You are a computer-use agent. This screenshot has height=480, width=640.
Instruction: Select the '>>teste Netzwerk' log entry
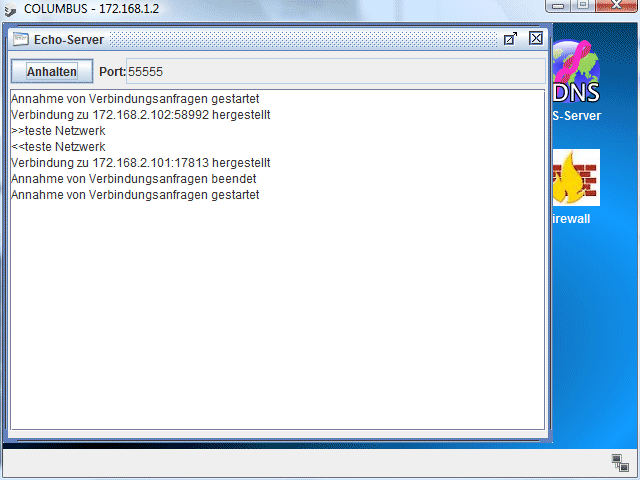click(58, 131)
